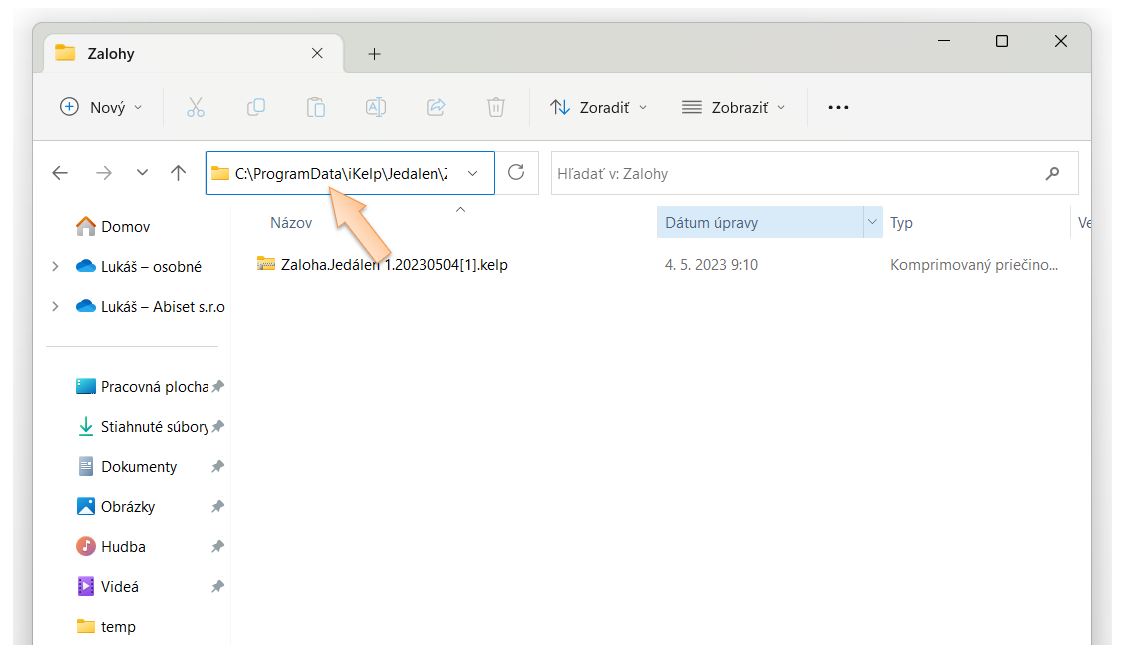This screenshot has width=1133, height=653.
Task: Click the Hľadať v: Zalohy search field
Action: click(x=795, y=173)
